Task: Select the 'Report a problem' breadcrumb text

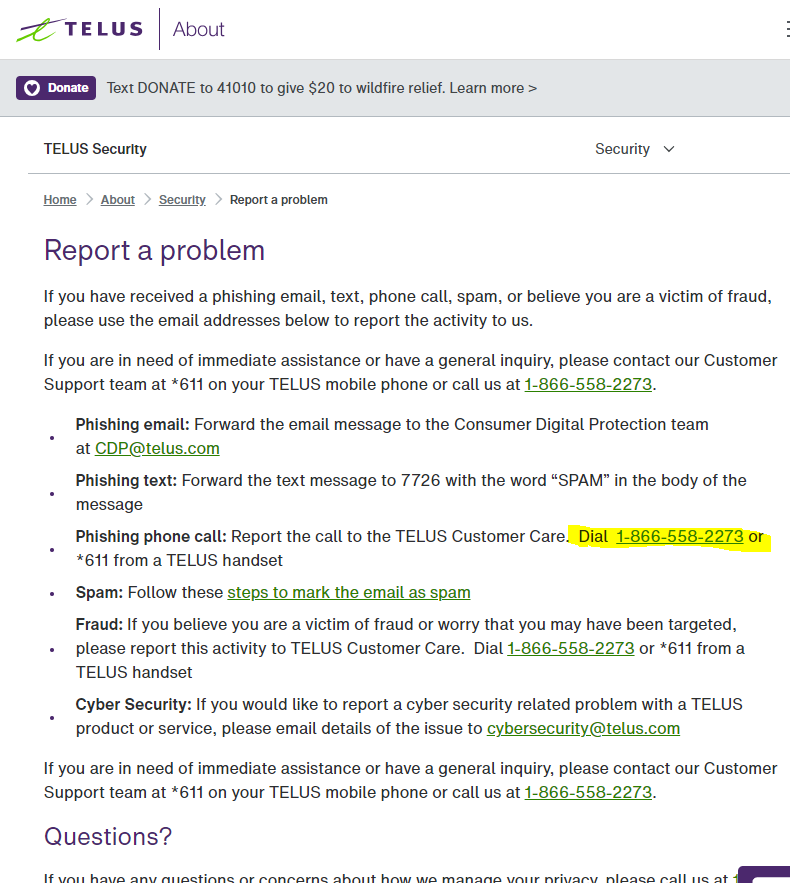Action: [x=279, y=200]
